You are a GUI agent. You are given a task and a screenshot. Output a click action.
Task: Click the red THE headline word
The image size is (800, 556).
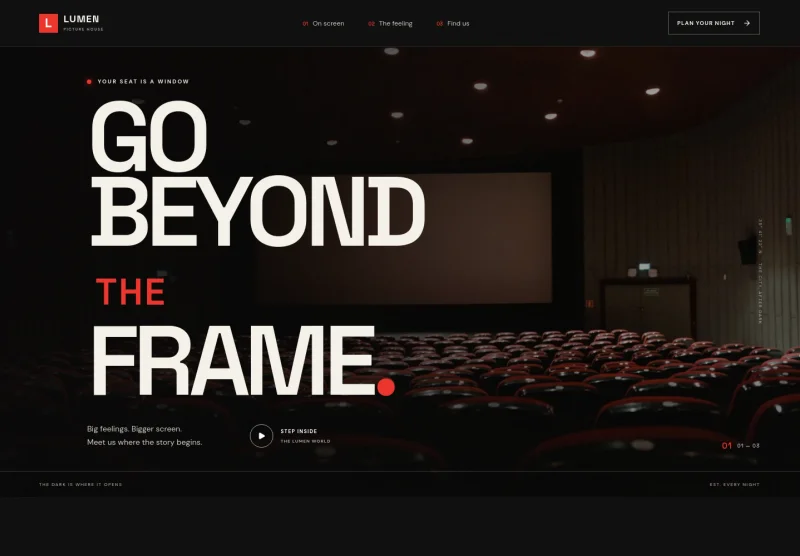(x=131, y=292)
